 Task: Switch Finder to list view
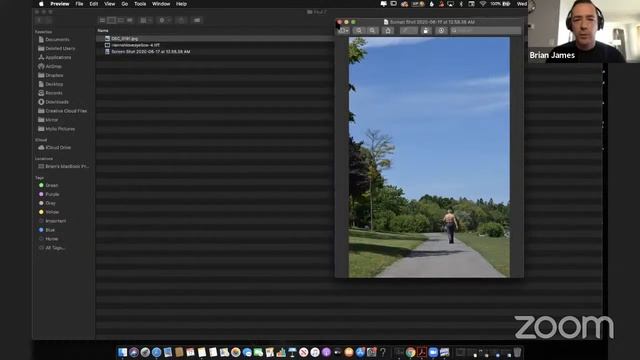(111, 20)
